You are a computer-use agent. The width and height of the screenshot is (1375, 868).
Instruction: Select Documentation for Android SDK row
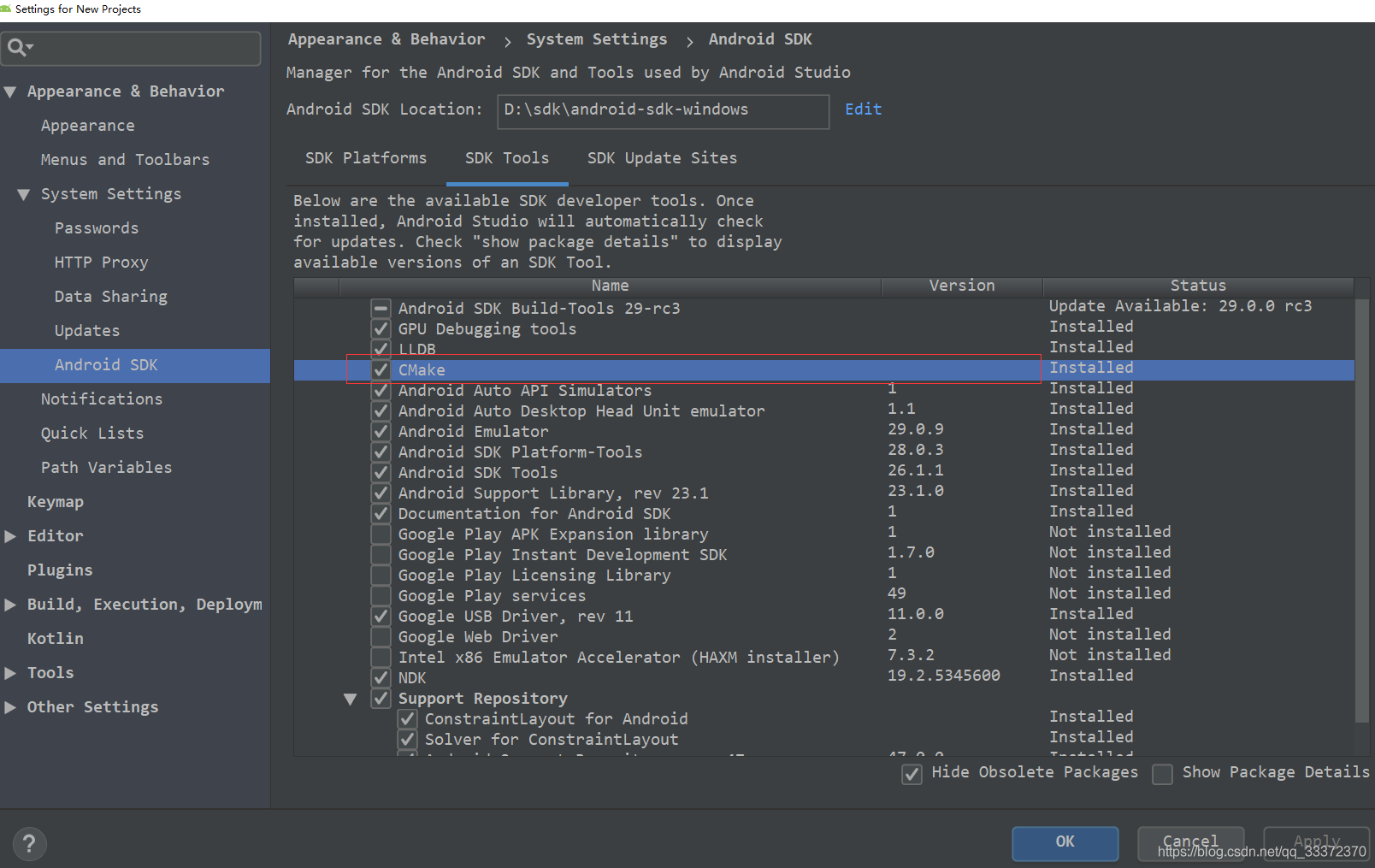[x=824, y=513]
